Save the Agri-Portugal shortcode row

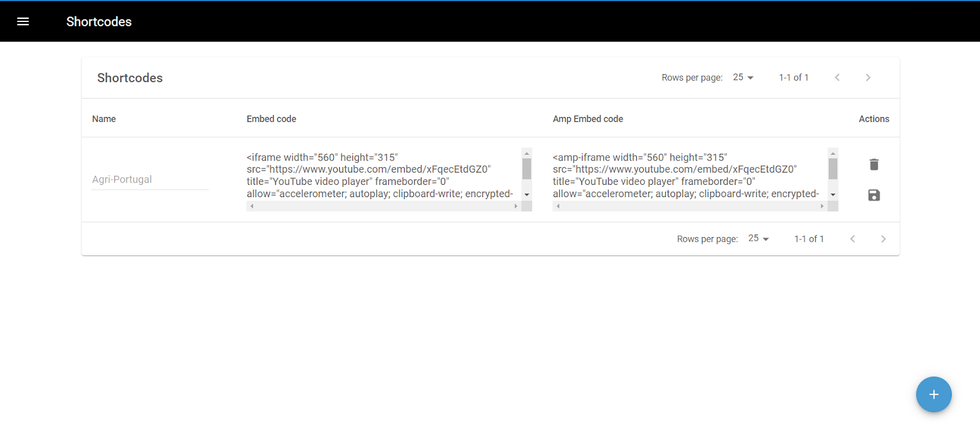tap(874, 195)
